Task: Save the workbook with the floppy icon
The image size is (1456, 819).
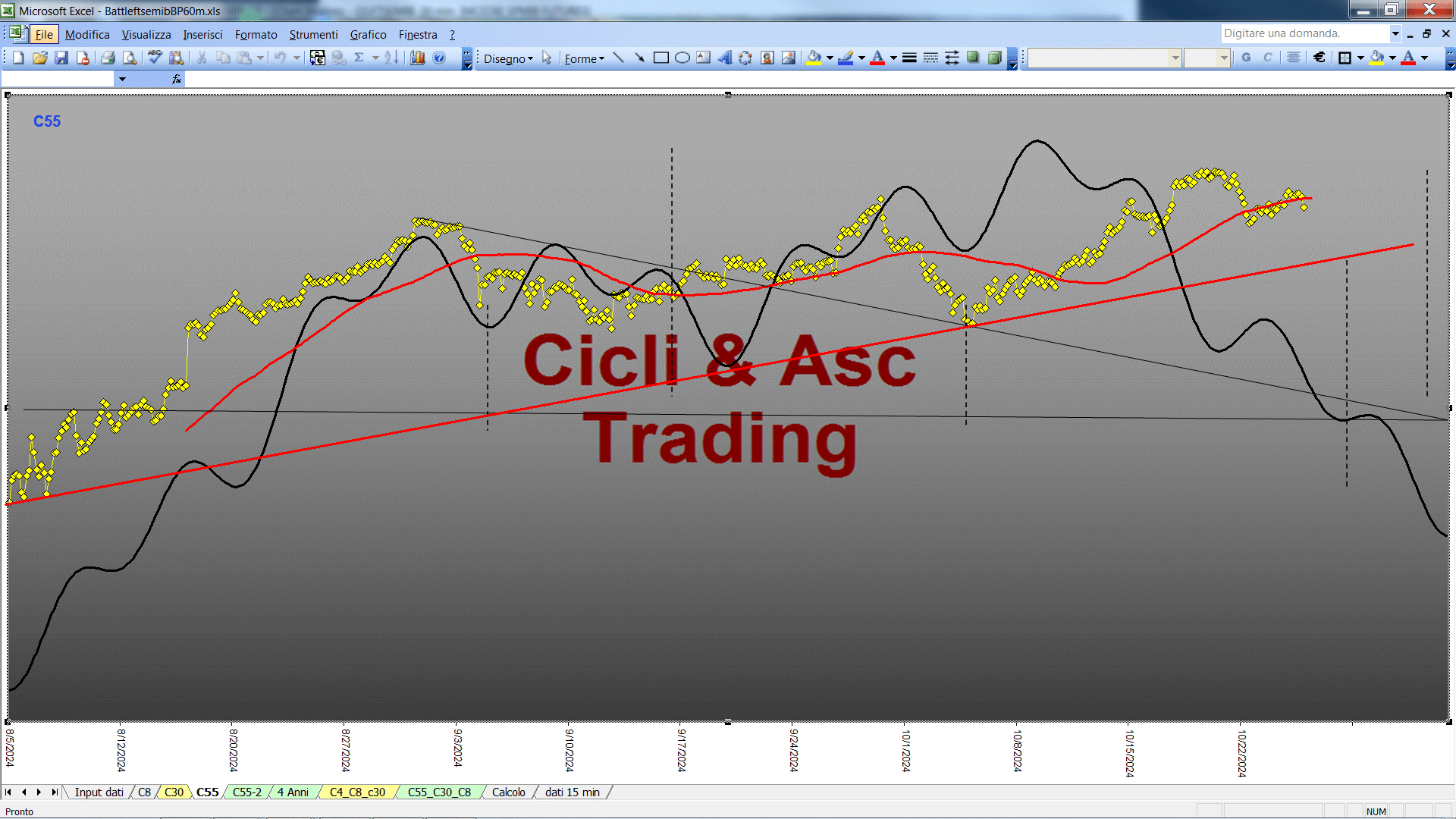Action: click(61, 58)
